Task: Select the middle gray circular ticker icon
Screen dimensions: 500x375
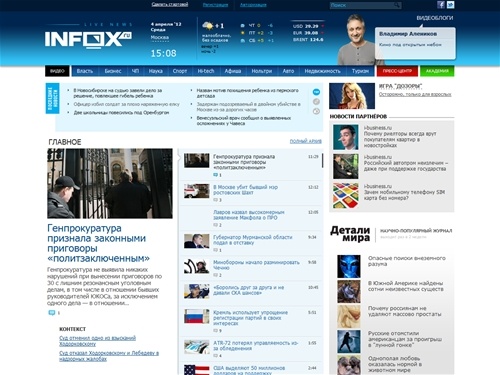Action: 316,102
